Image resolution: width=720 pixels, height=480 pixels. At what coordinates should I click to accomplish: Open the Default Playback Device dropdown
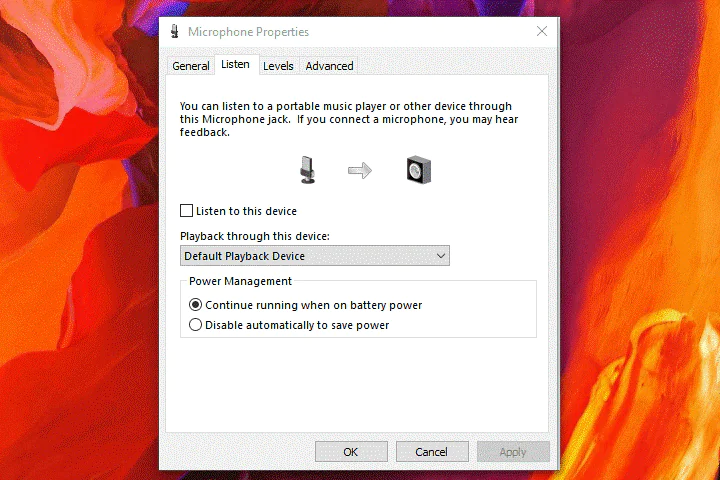coord(315,256)
